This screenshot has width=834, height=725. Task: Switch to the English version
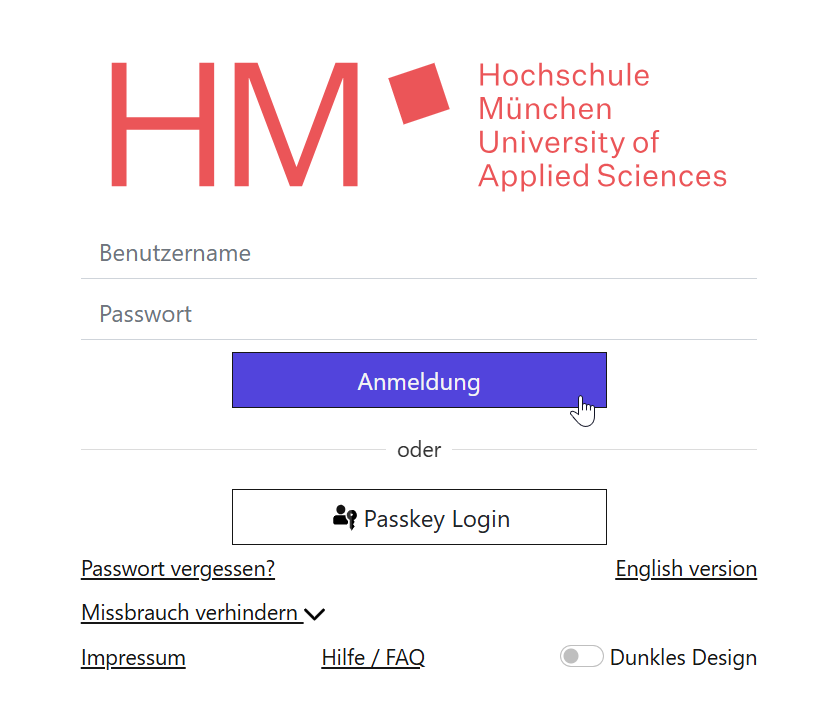[686, 569]
